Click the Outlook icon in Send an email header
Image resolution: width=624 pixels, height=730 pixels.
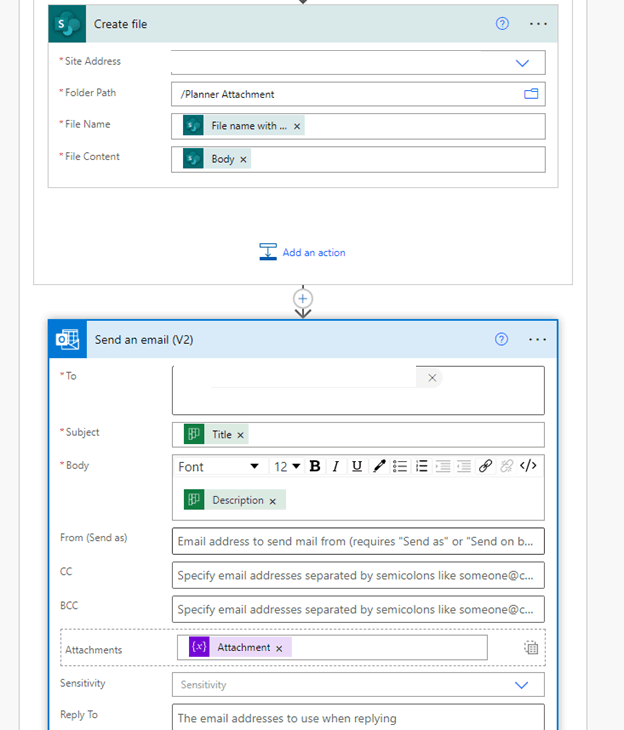(x=68, y=339)
